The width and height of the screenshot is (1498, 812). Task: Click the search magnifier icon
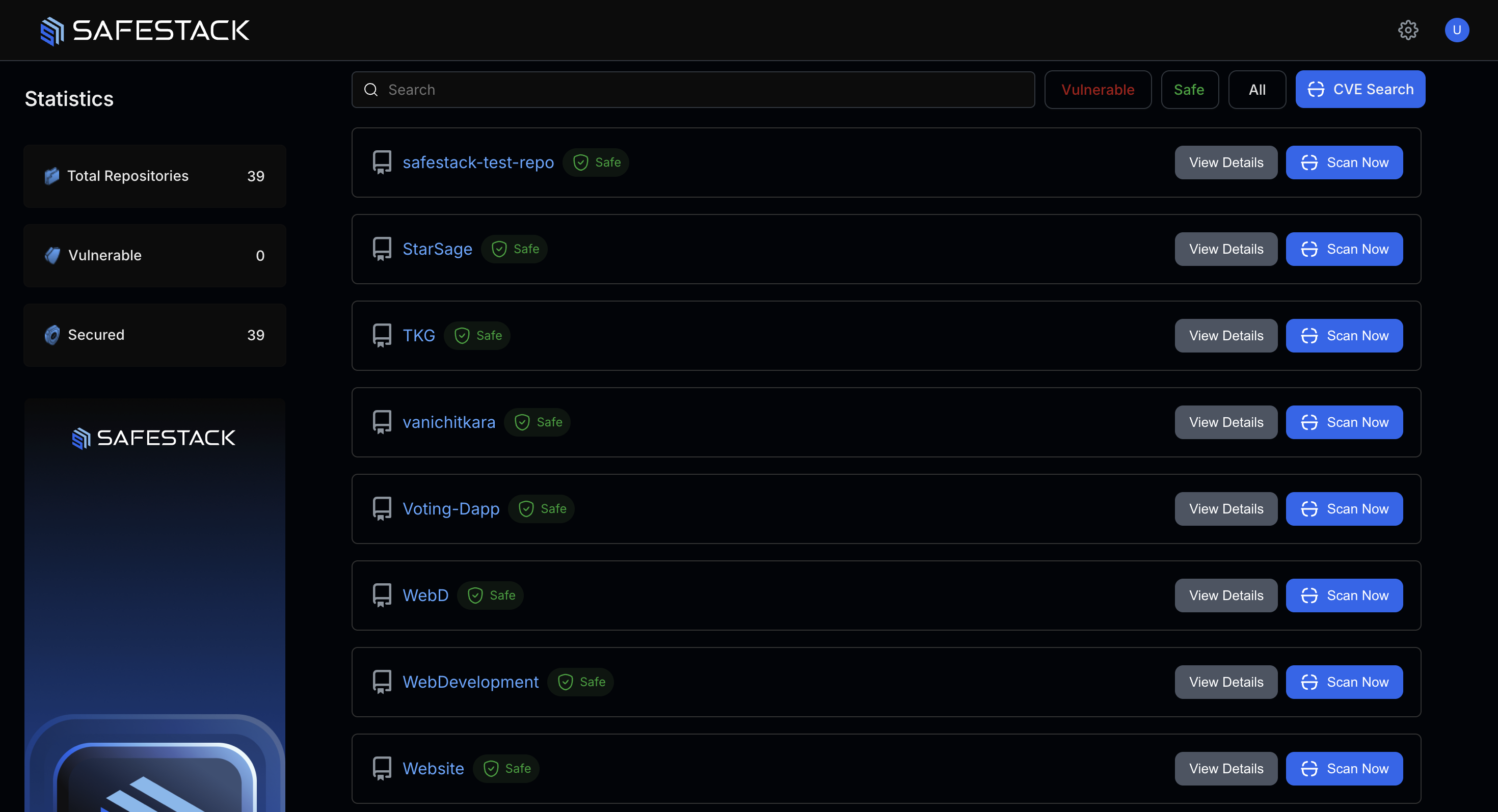coord(370,90)
